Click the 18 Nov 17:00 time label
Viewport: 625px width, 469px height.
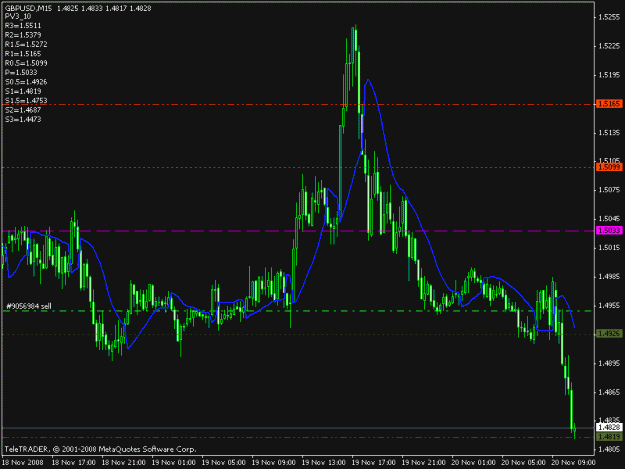click(x=74, y=463)
